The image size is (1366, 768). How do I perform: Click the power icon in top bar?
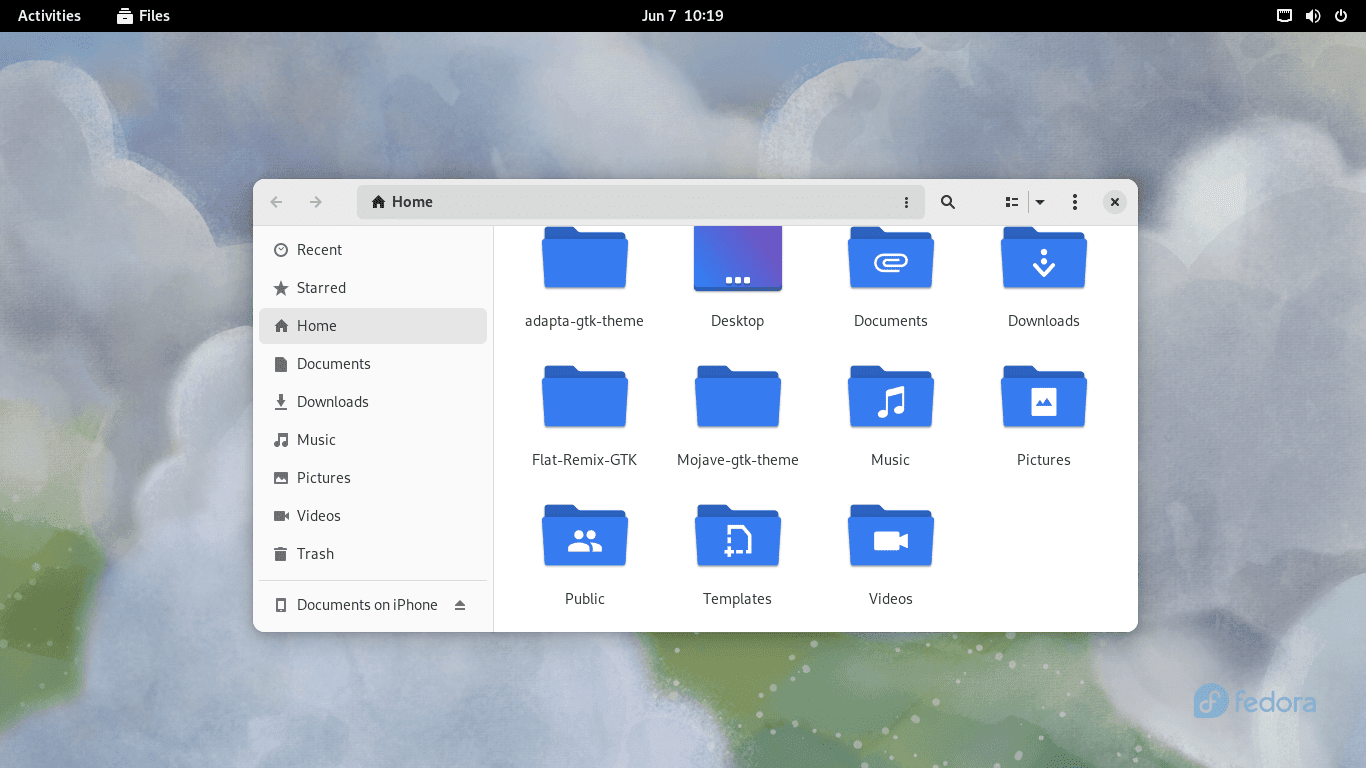tap(1341, 16)
